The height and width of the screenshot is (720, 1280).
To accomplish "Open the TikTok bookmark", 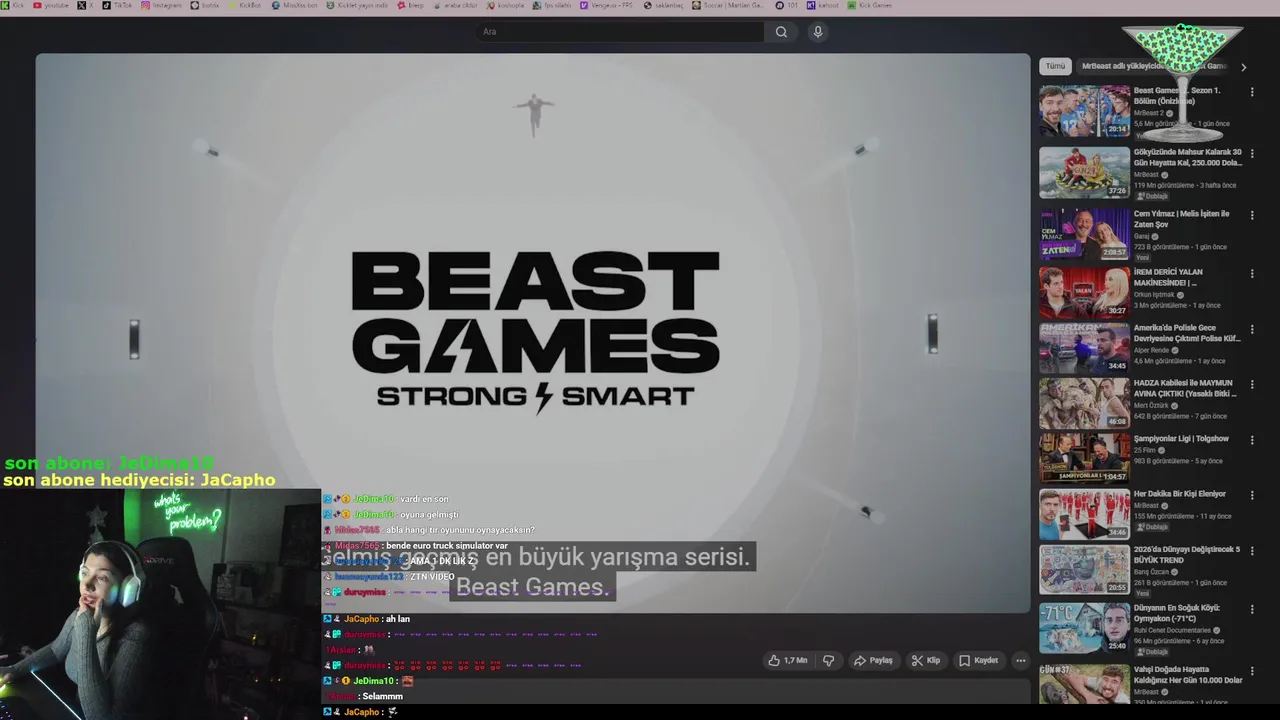I will (117, 5).
